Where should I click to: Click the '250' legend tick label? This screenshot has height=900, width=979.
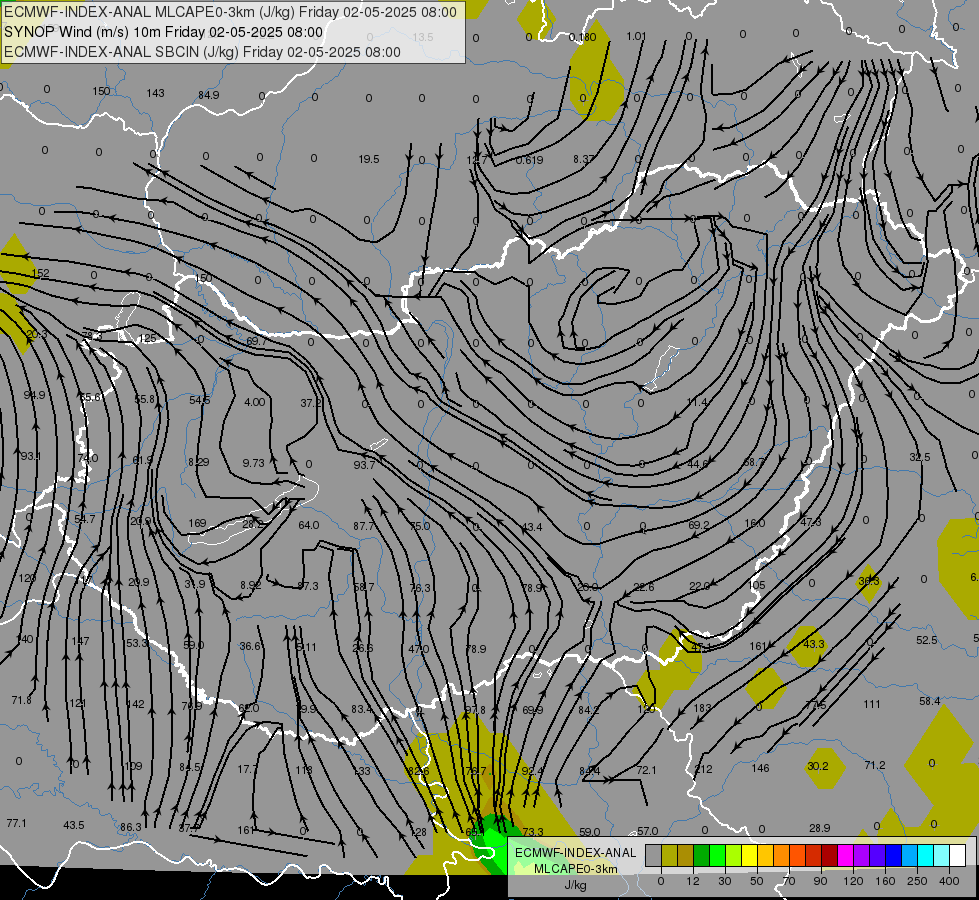pyautogui.click(x=917, y=881)
